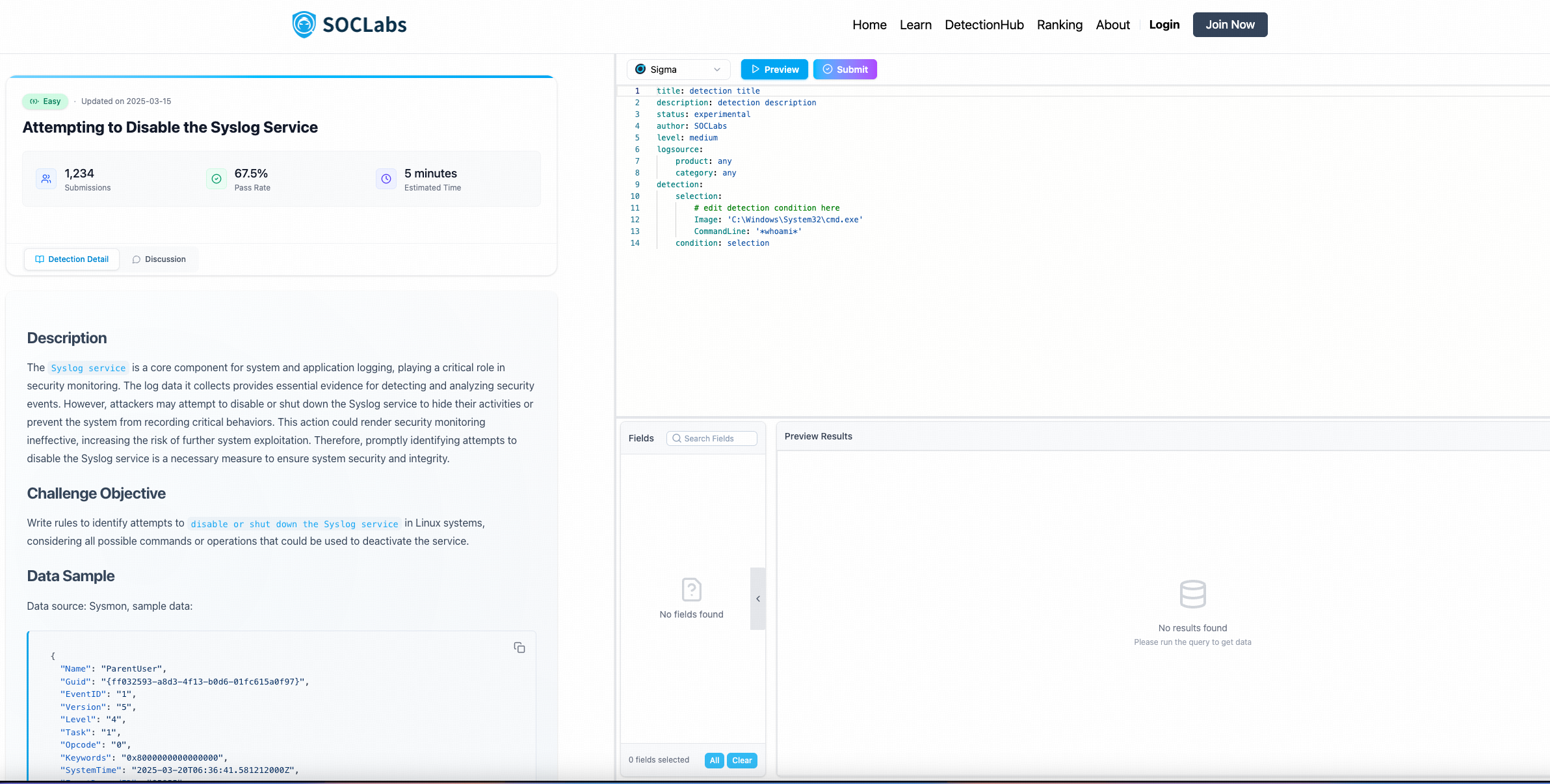Click the empty database icon in results

click(1192, 594)
